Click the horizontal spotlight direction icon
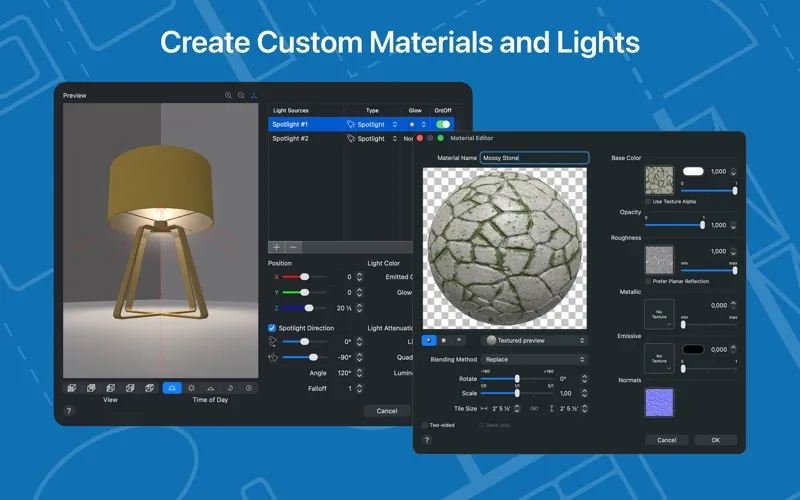This screenshot has height=500, width=800. pyautogui.click(x=273, y=341)
